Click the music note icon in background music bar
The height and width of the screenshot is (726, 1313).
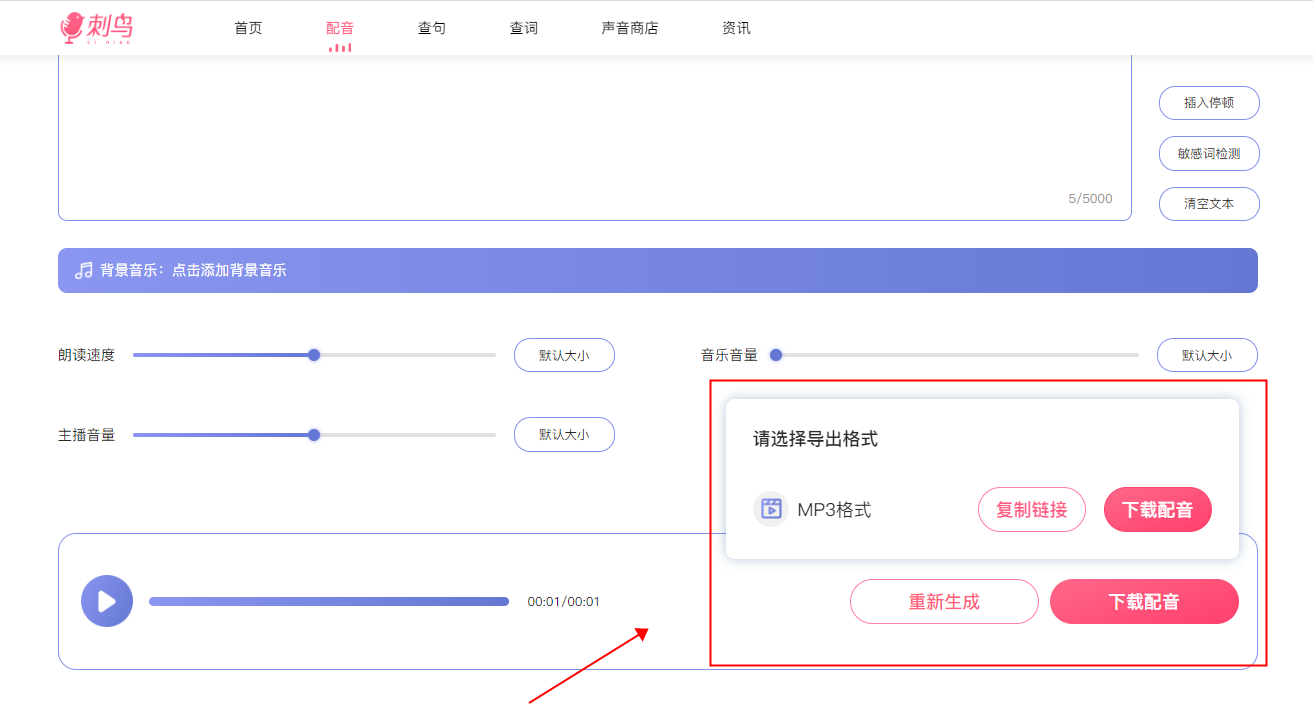(x=83, y=270)
